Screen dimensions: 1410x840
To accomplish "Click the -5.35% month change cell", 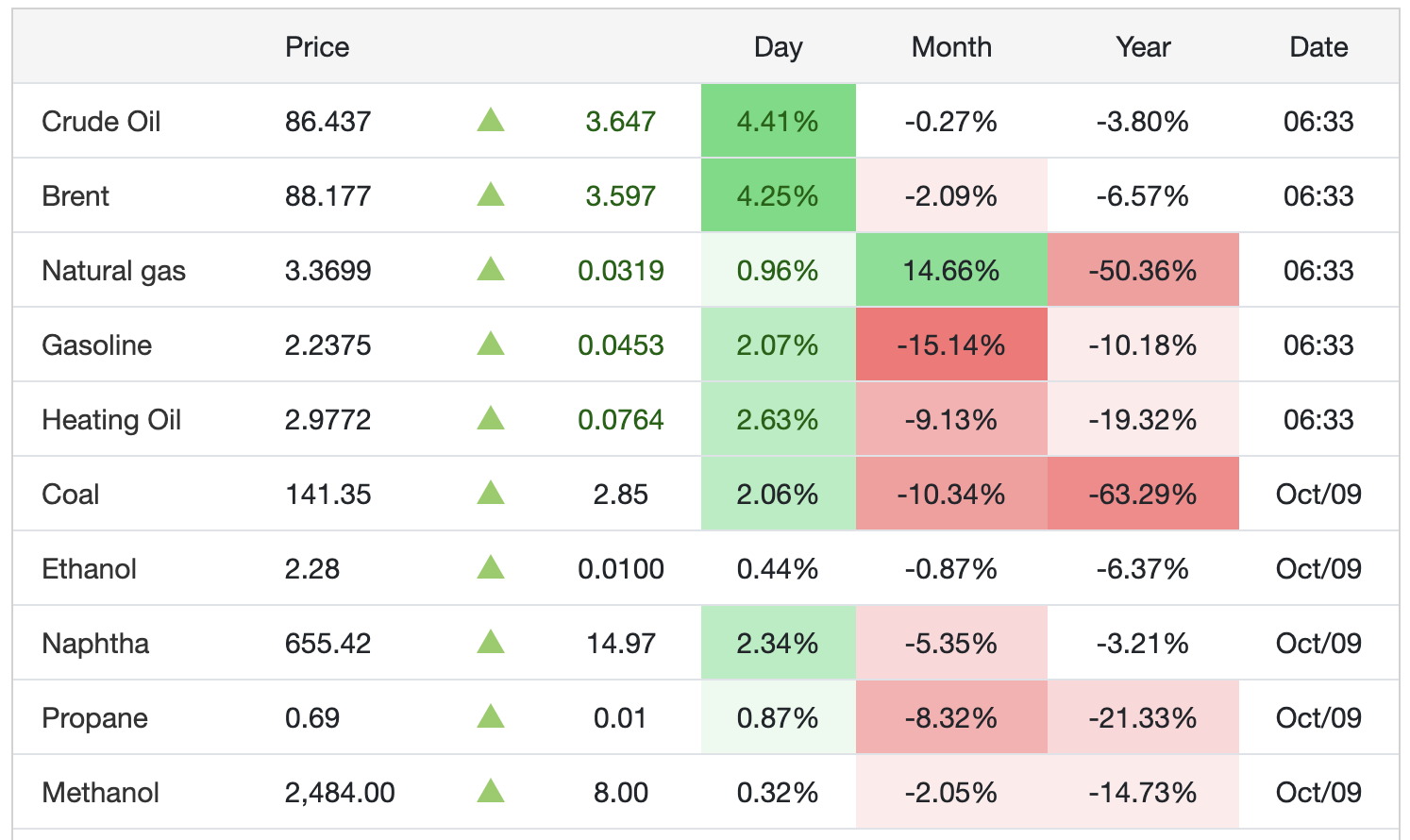I will pyautogui.click(x=951, y=643).
